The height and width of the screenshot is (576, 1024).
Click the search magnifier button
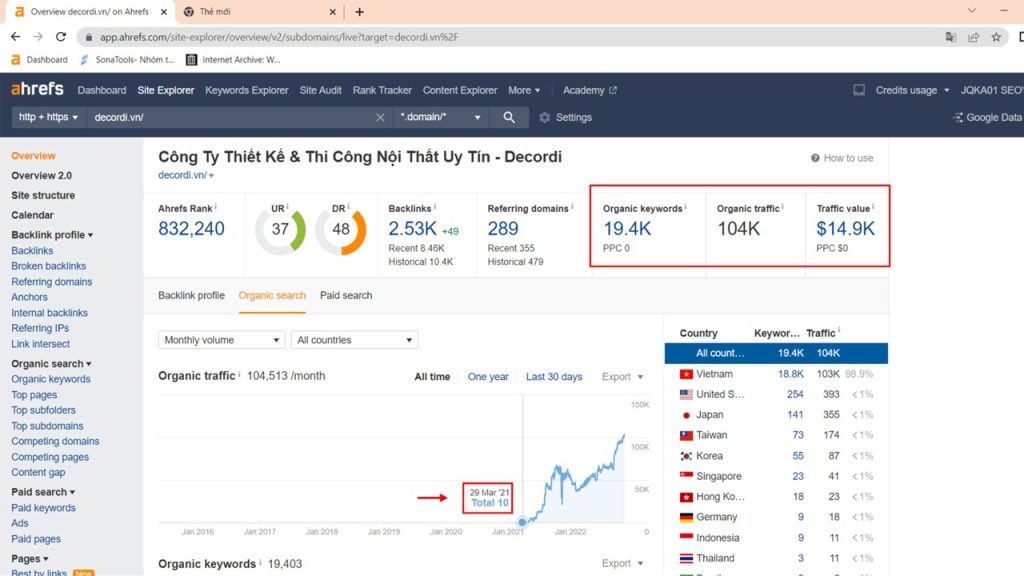[x=509, y=118]
